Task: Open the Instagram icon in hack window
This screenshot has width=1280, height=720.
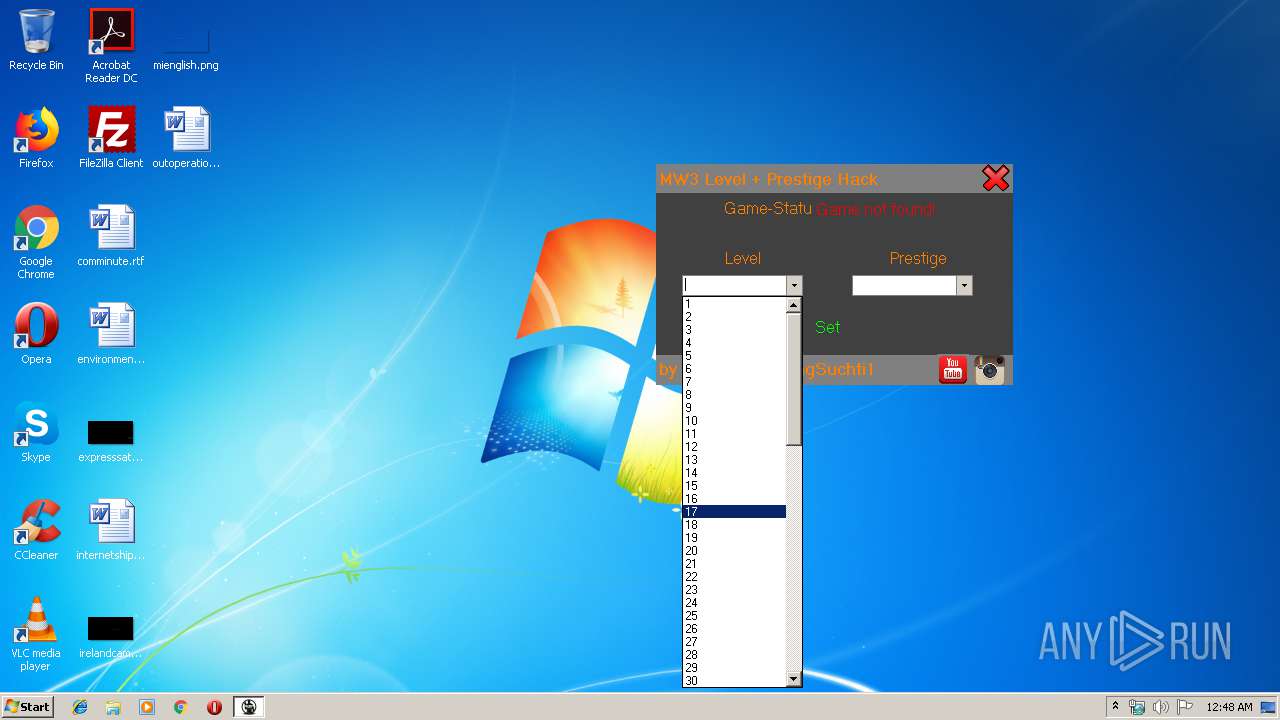Action: click(x=990, y=369)
